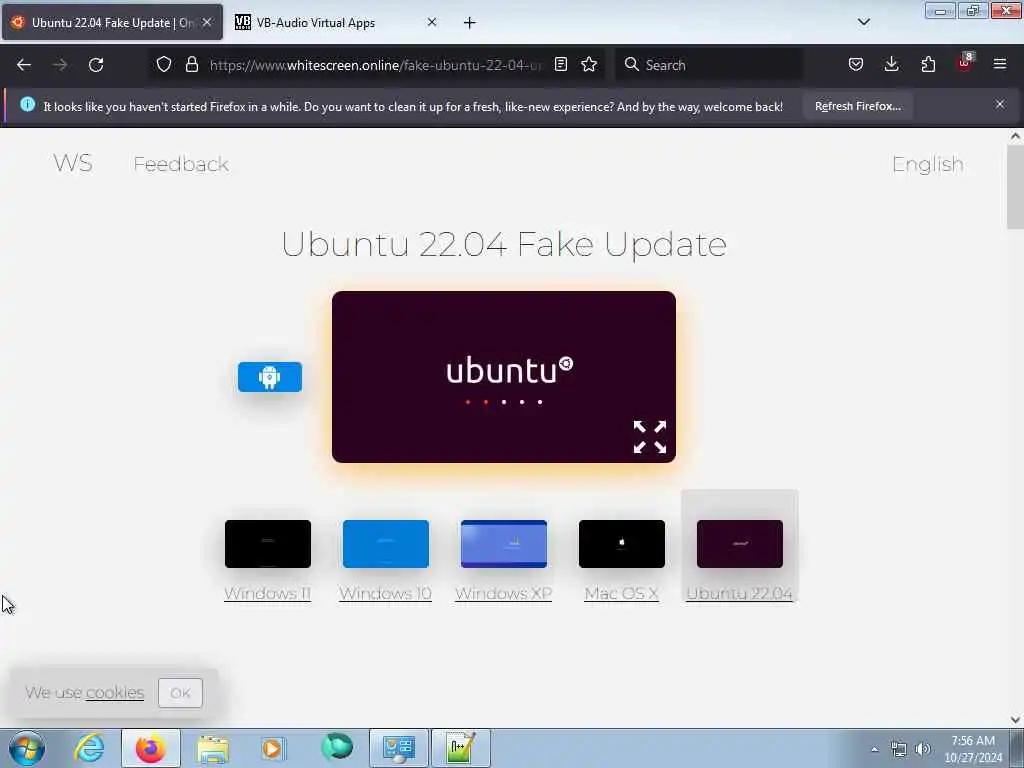Select the Windows 10 blue thumbnail
The width and height of the screenshot is (1024, 768).
point(386,544)
